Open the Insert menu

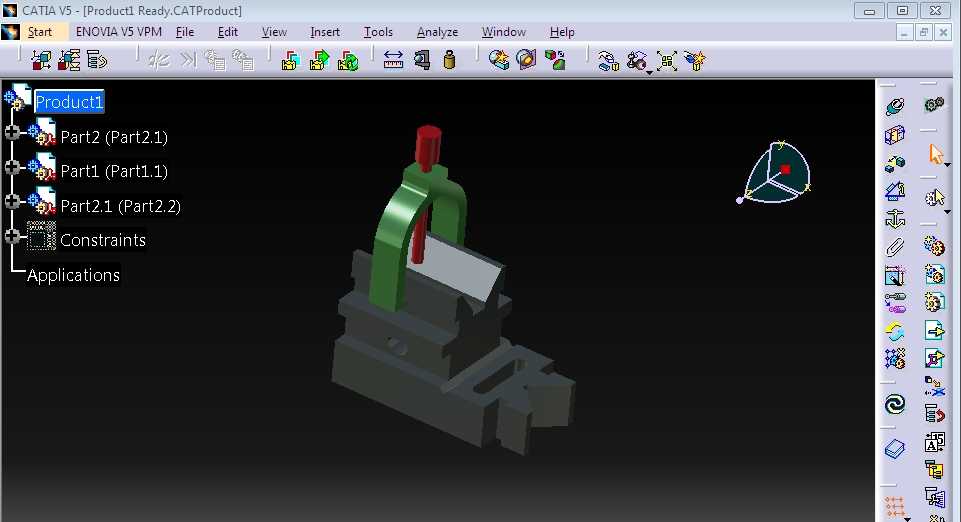point(325,32)
